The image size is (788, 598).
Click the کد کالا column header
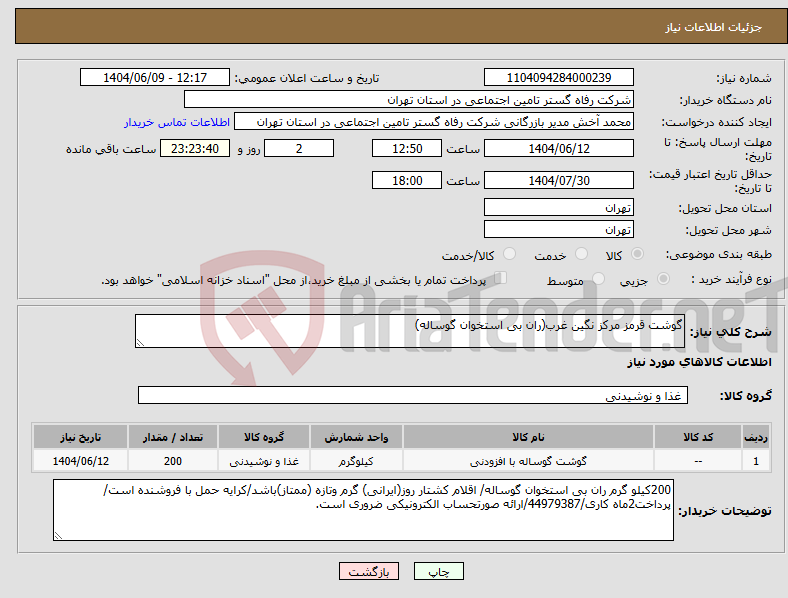698,437
